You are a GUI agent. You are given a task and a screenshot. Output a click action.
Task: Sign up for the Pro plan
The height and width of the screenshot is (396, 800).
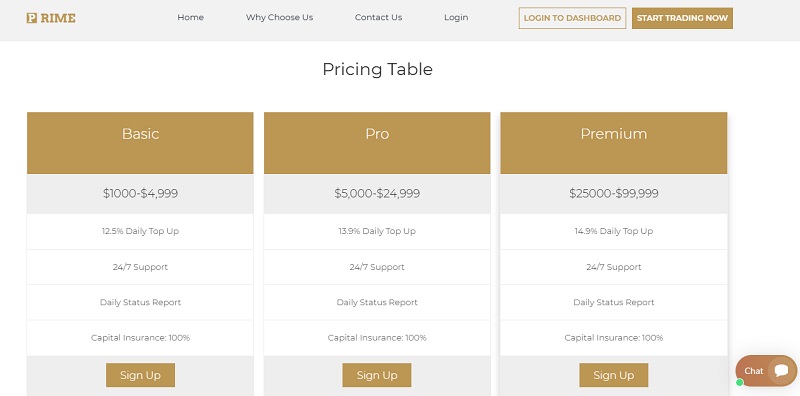[377, 375]
